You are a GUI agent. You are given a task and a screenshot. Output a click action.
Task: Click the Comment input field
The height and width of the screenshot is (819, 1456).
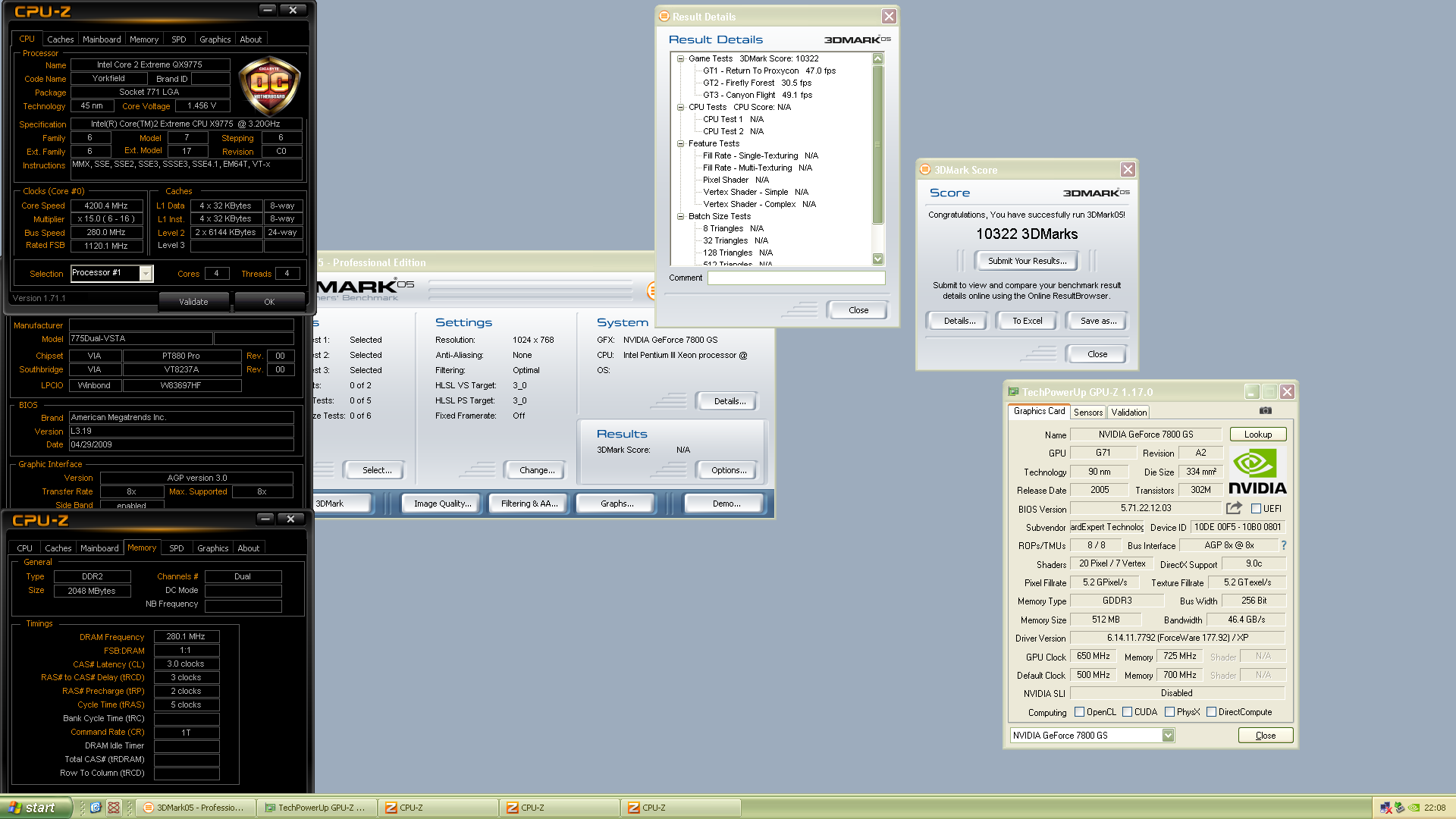[795, 278]
